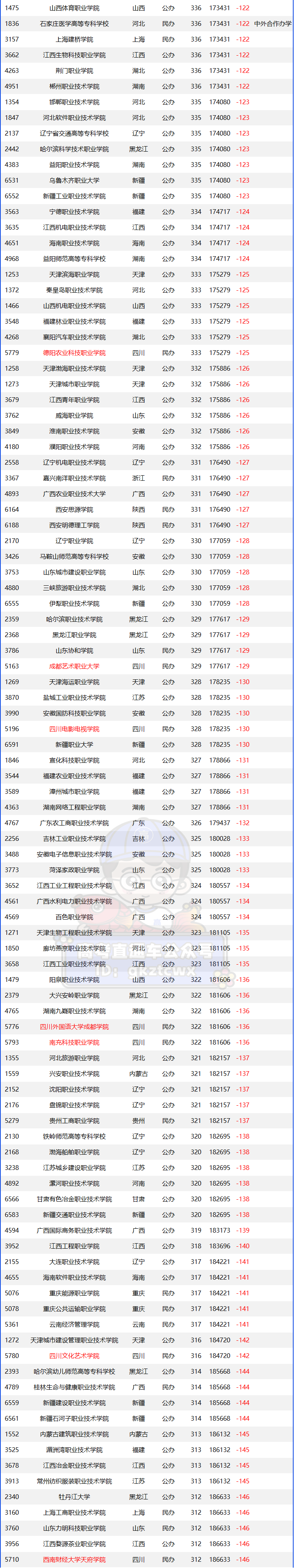Viewport: 294px width, 1568px height.
Task: Click the 中外合作办学 remark
Action: click(273, 24)
